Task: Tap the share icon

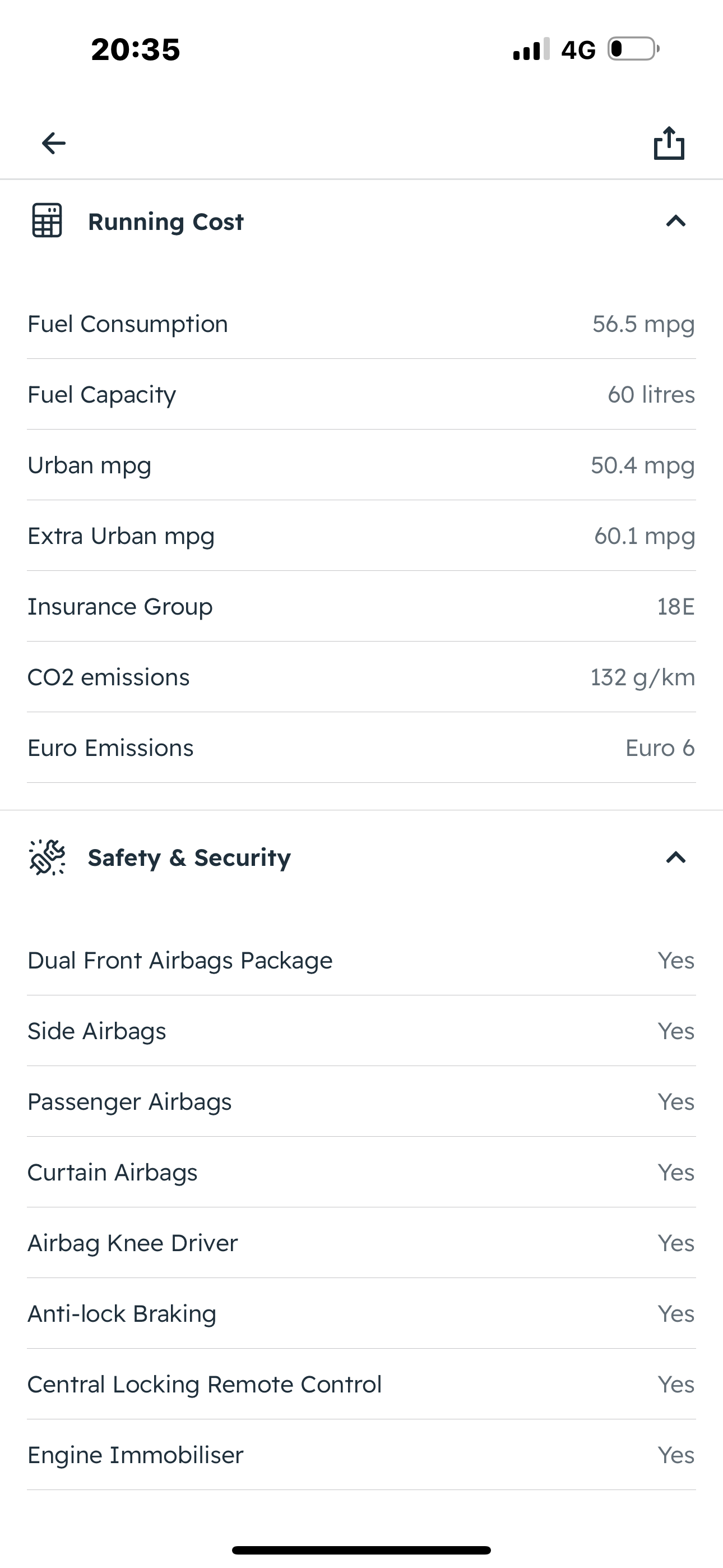Action: click(x=669, y=143)
